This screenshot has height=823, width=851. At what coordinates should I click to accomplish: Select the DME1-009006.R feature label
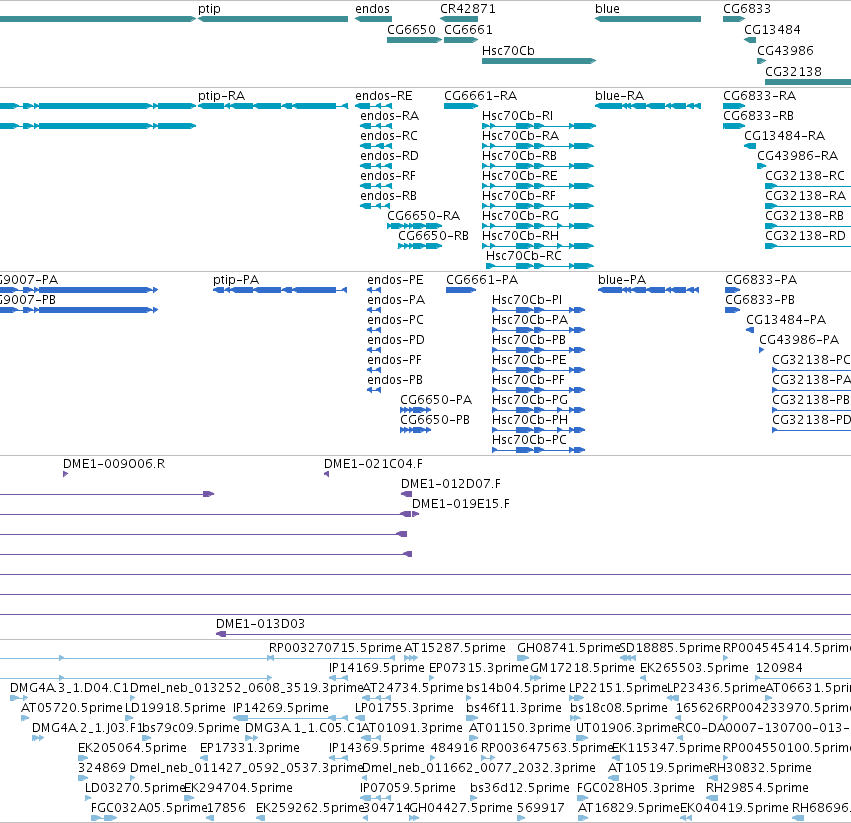[x=114, y=464]
